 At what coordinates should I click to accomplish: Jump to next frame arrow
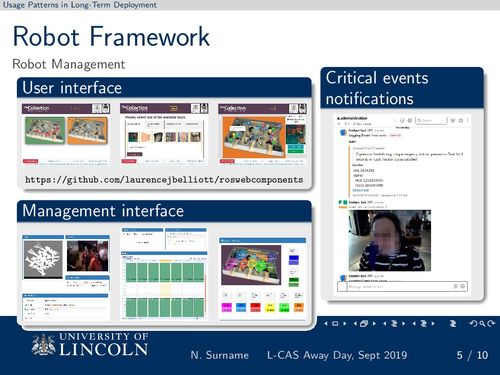pos(374,323)
